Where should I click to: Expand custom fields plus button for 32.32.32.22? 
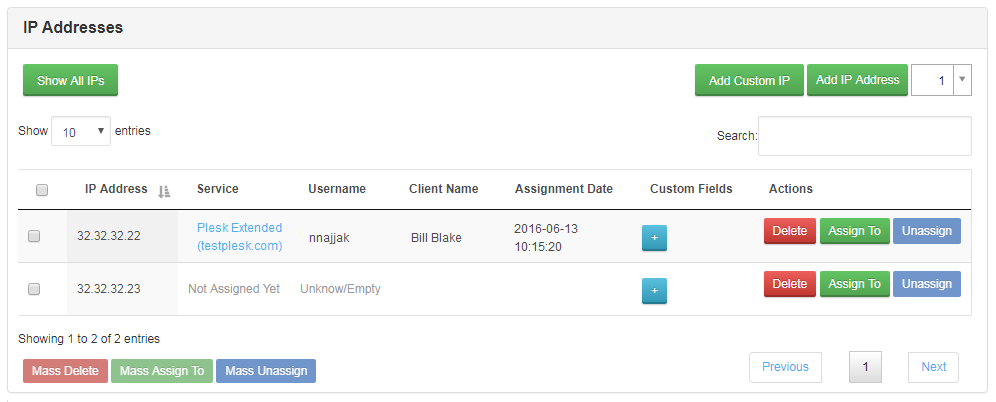[x=654, y=238]
